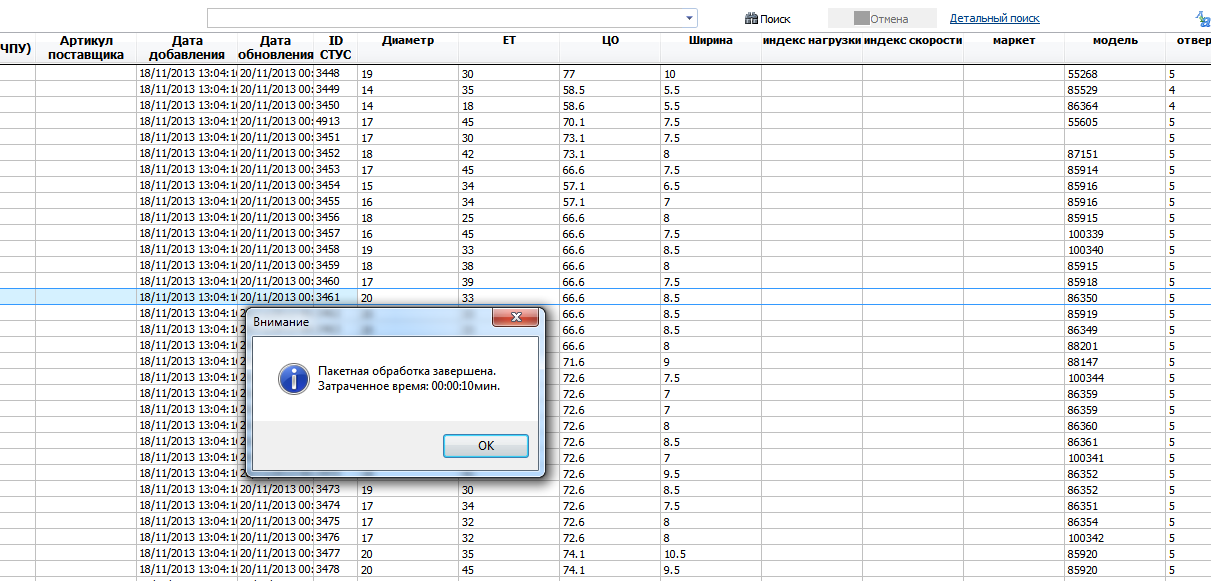Viewport: 1211px width, 581px height.
Task: Click model value 86360
Action: tap(1083, 426)
